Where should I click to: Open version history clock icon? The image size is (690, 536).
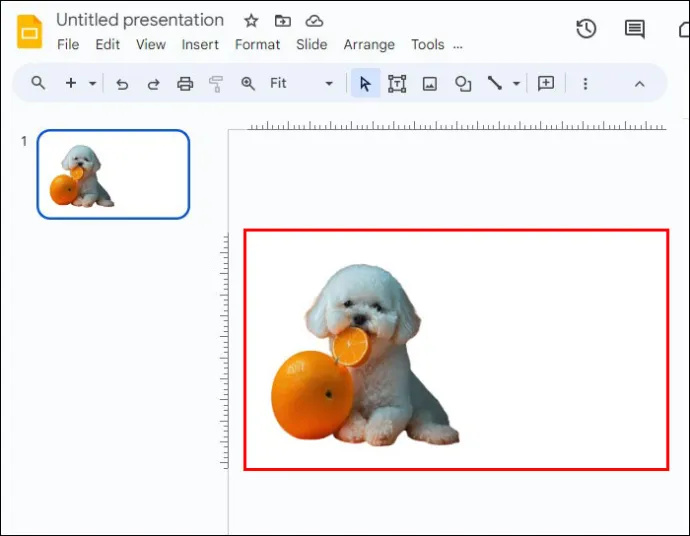(x=586, y=29)
